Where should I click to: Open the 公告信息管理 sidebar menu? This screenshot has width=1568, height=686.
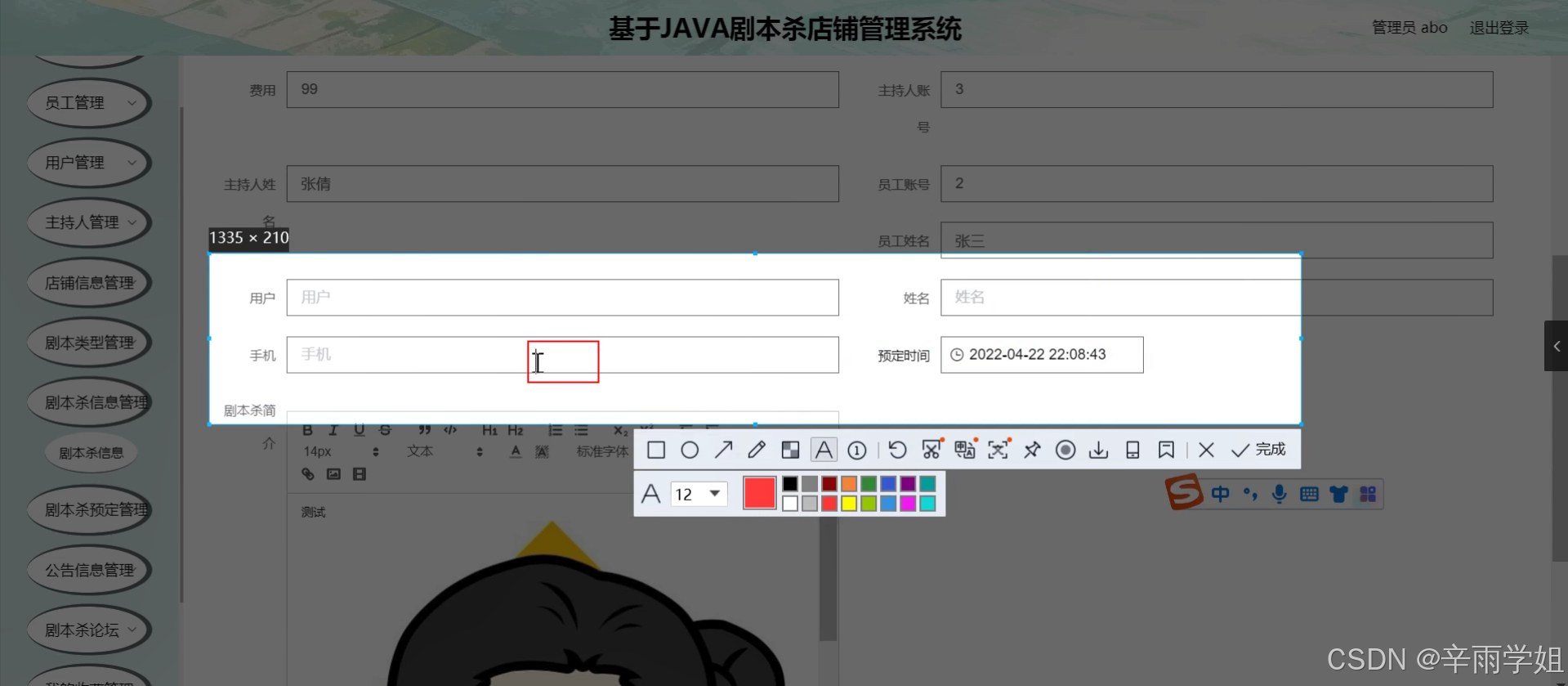click(x=89, y=570)
